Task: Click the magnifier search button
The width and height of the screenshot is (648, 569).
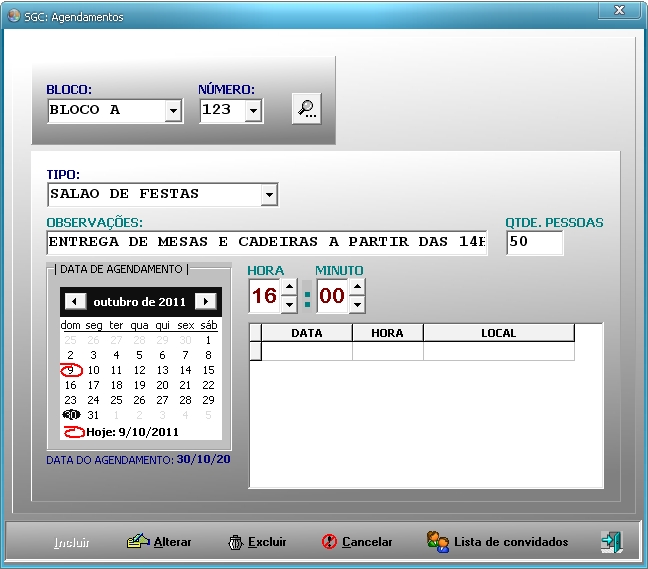Action: click(306, 109)
